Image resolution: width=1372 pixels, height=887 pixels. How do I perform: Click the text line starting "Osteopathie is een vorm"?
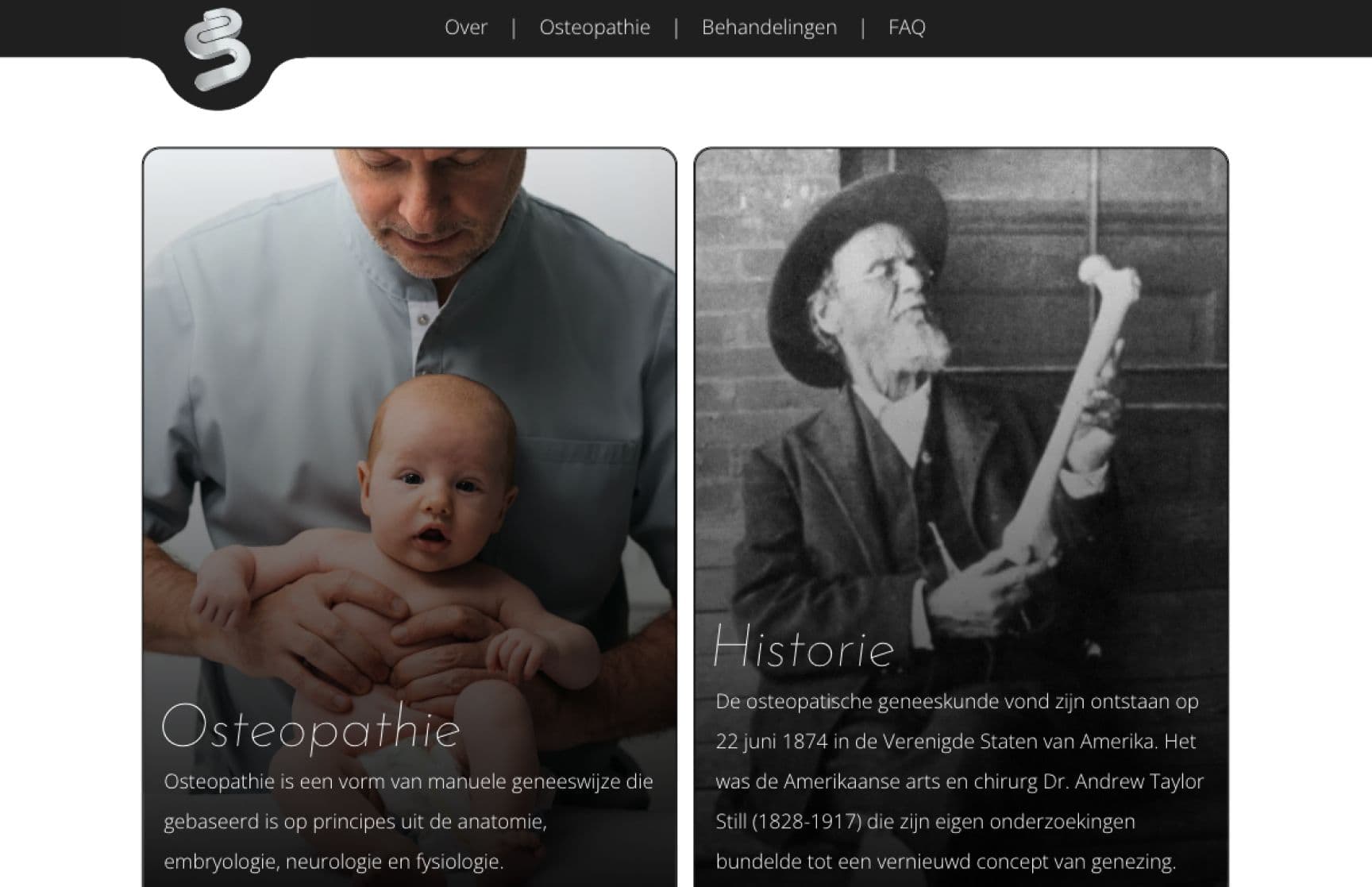[x=408, y=781]
